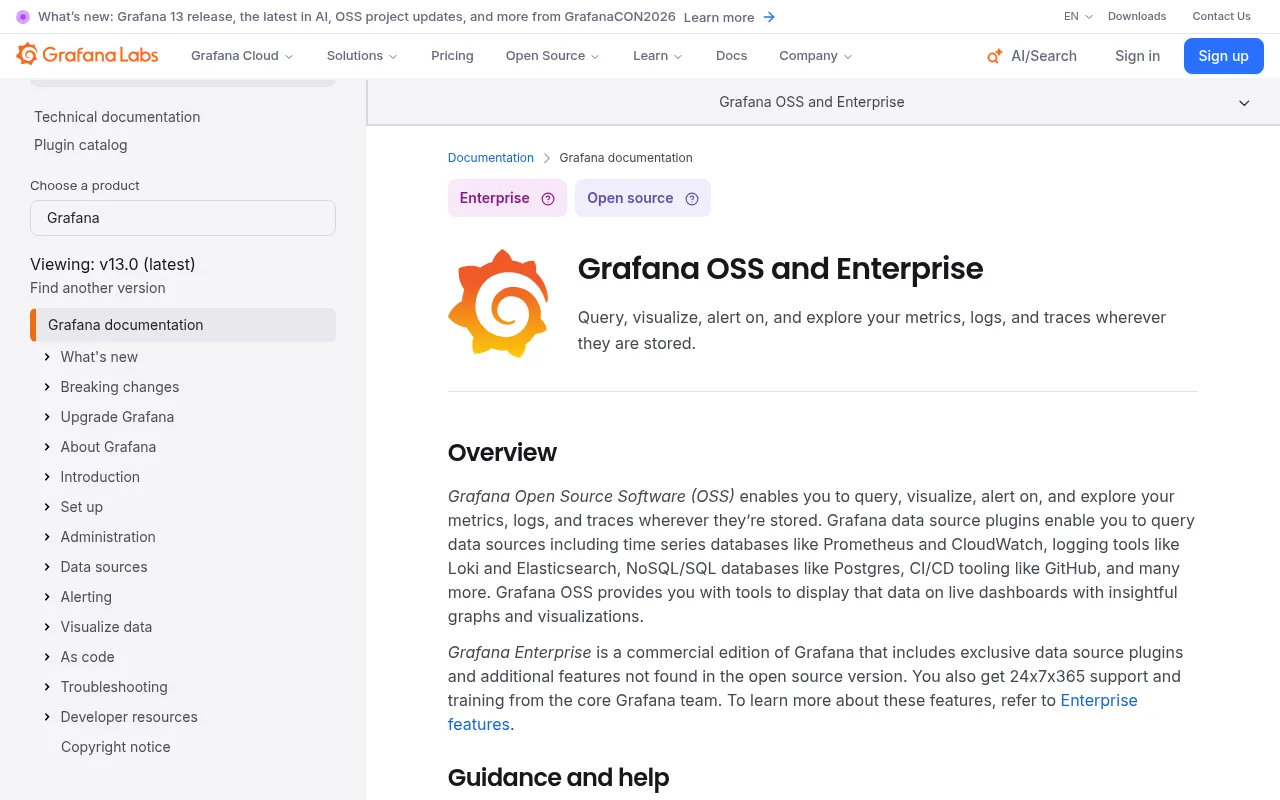
Task: Expand Grafana OSS and Enterprise header dropdown
Action: (x=1244, y=103)
